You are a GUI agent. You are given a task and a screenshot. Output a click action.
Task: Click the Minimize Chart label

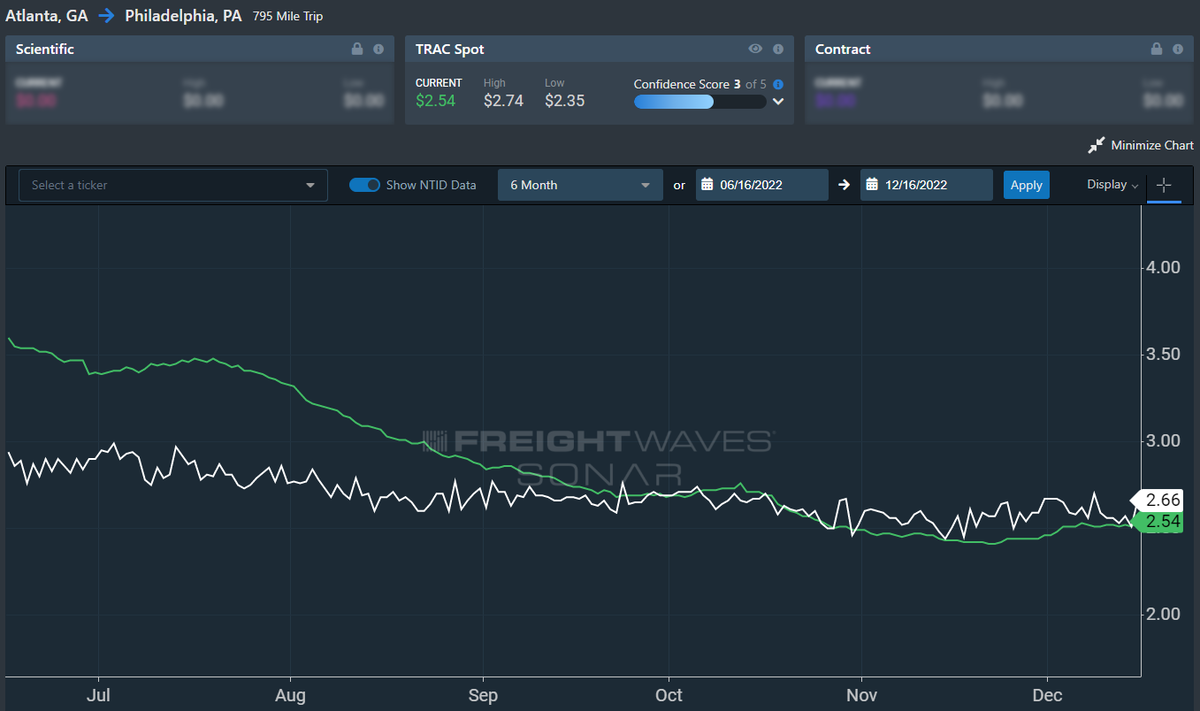coord(1152,146)
